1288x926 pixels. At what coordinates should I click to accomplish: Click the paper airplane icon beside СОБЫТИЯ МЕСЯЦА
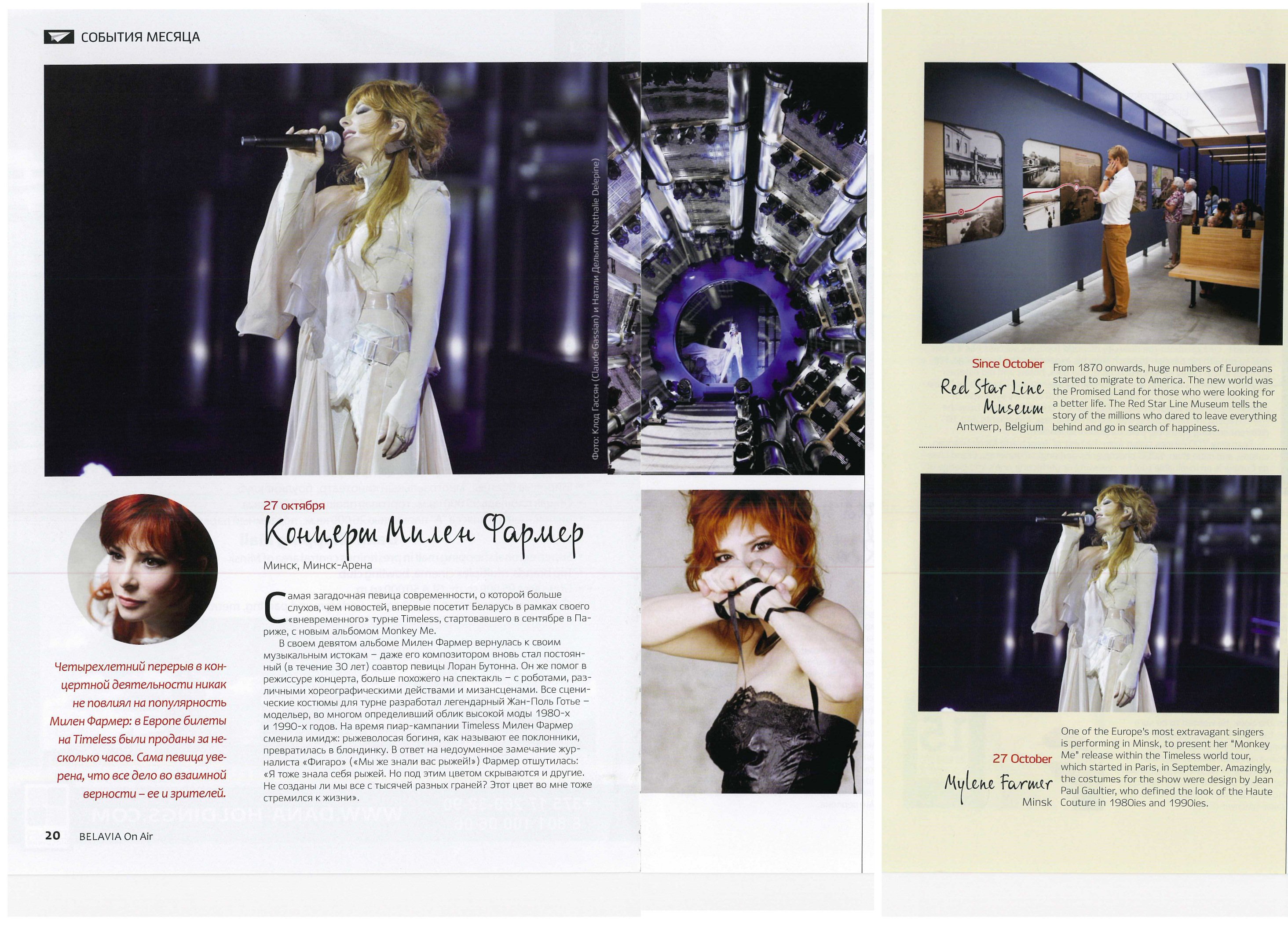point(59,37)
